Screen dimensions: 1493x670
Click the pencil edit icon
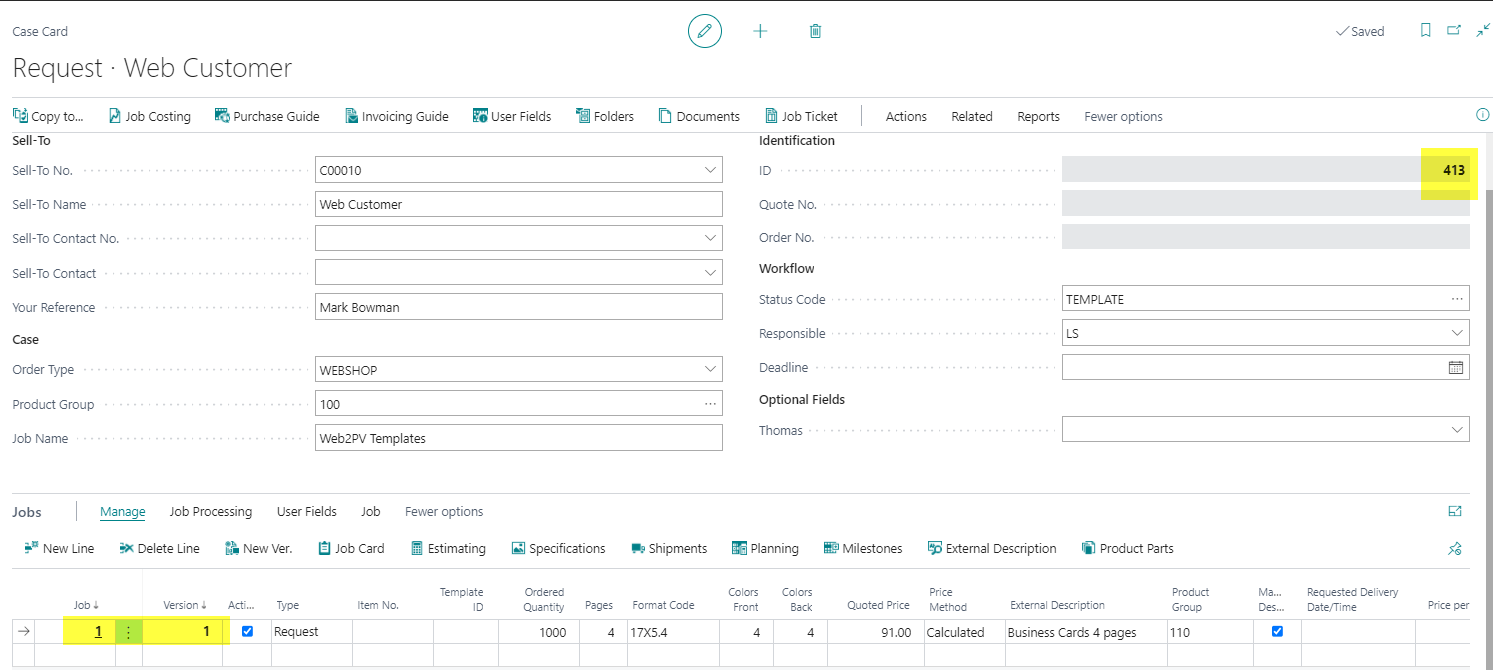tap(704, 31)
